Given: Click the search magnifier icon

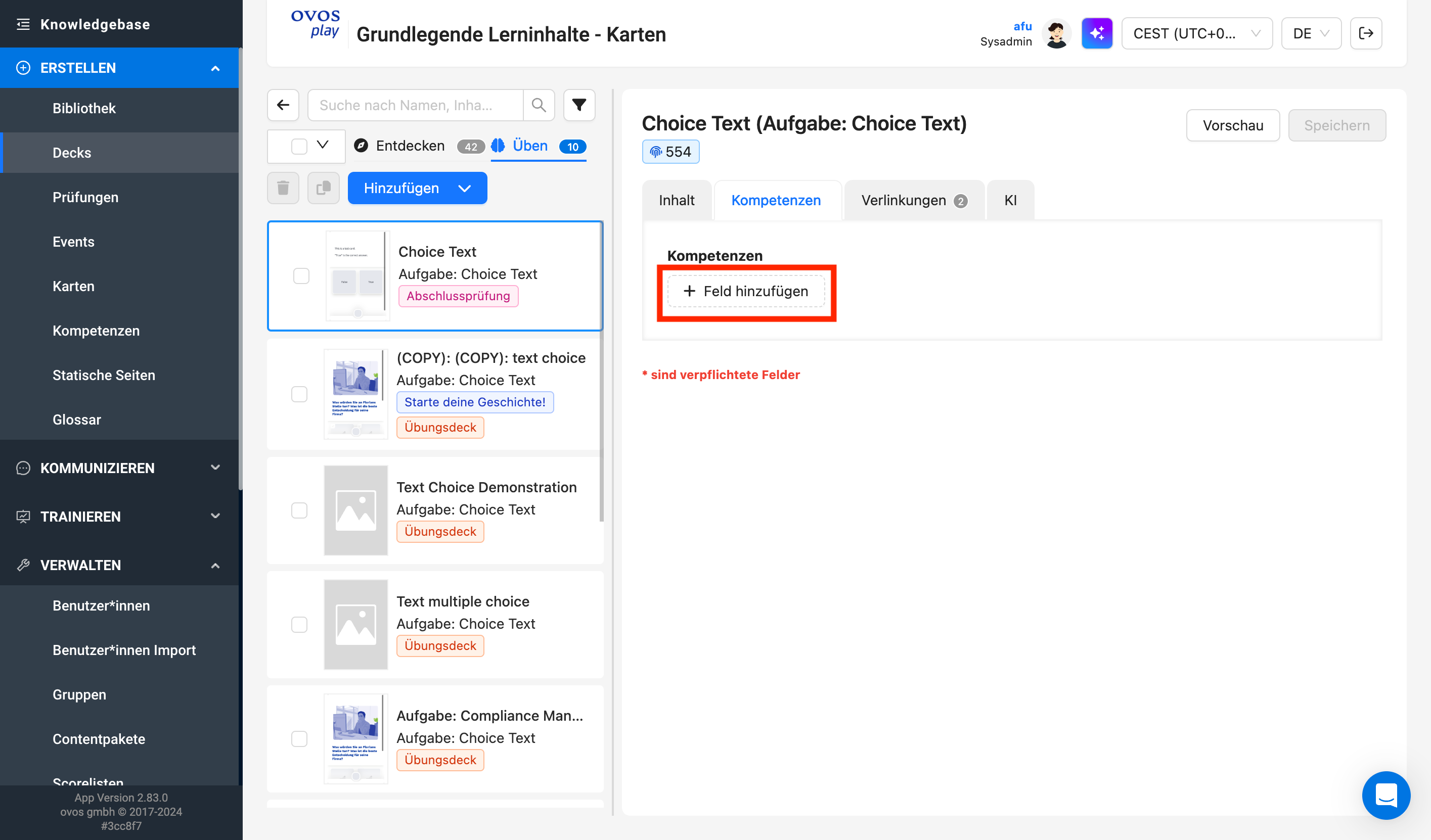Looking at the screenshot, I should pyautogui.click(x=539, y=105).
